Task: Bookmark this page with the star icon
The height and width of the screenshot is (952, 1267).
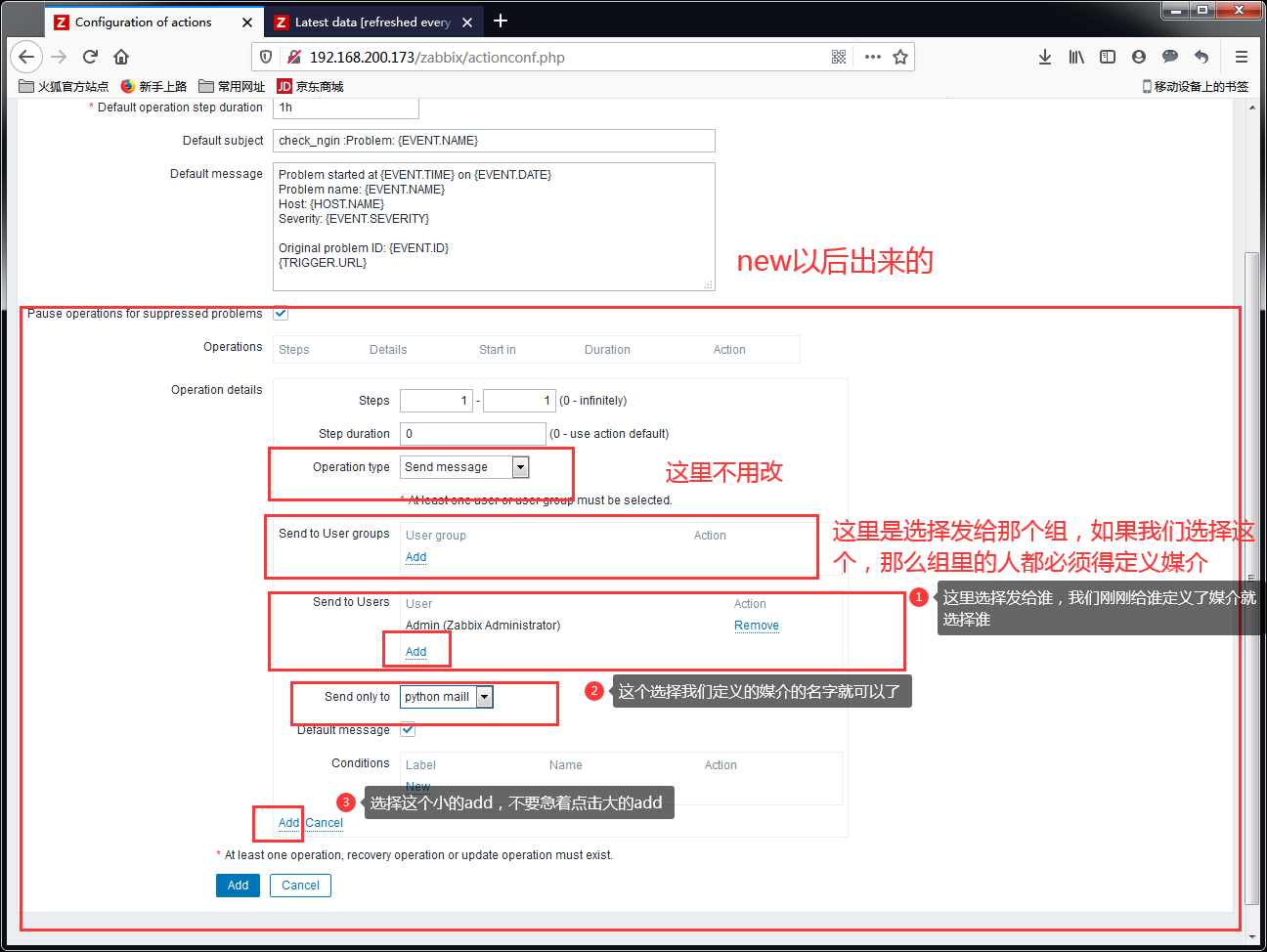Action: 900,57
